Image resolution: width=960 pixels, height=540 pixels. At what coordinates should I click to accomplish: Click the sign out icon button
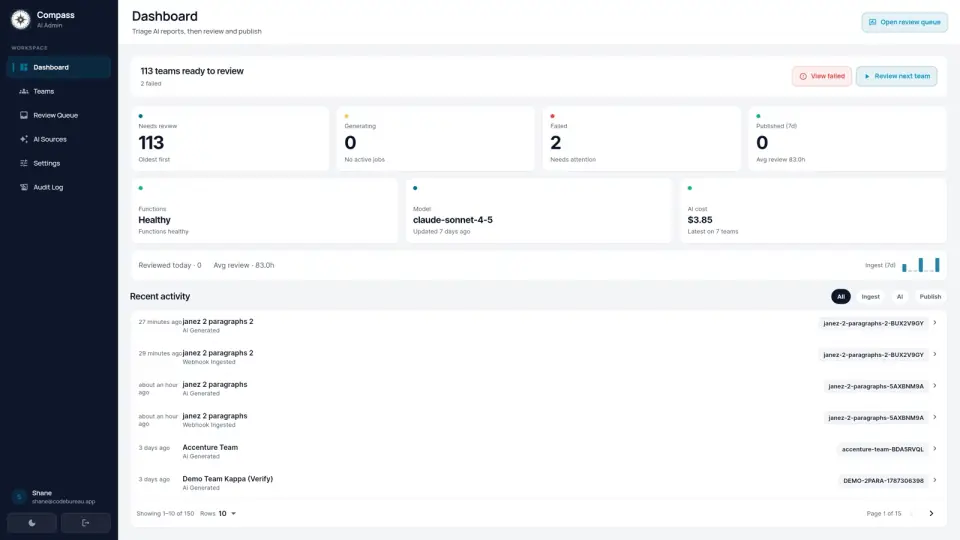click(86, 523)
